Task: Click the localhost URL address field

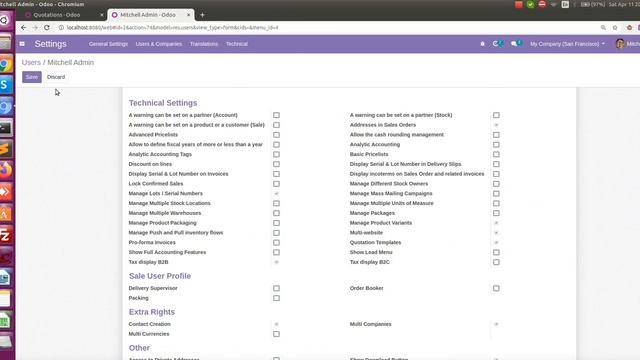Action: [173, 27]
